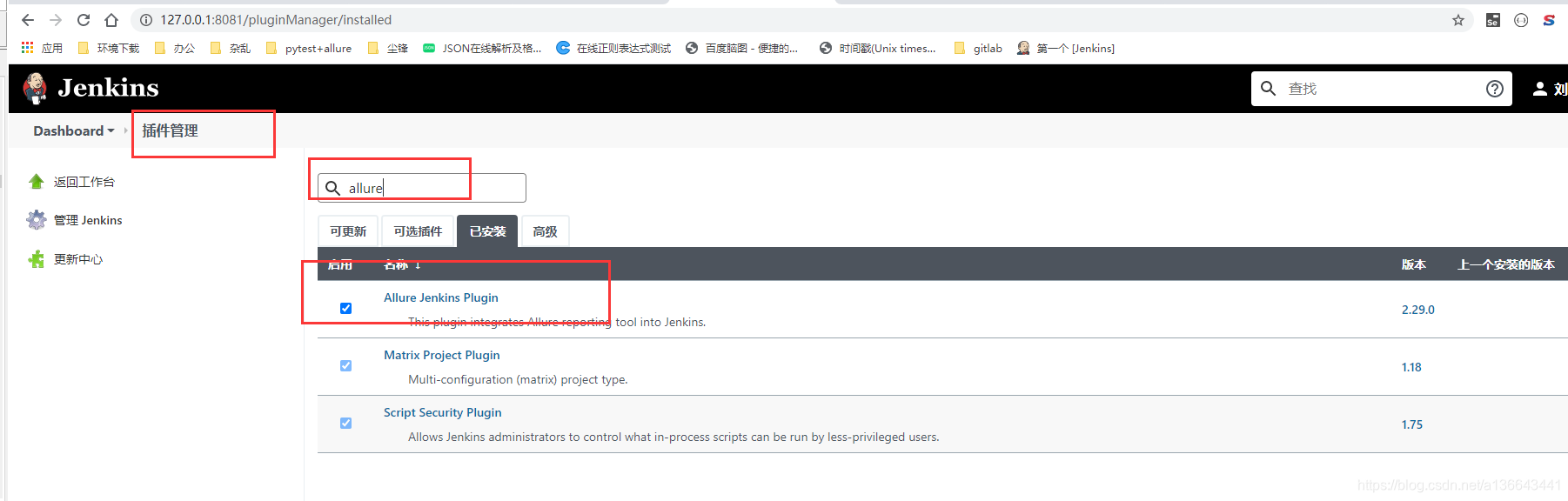
Task: Open Allure Jenkins Plugin link
Action: (x=441, y=297)
